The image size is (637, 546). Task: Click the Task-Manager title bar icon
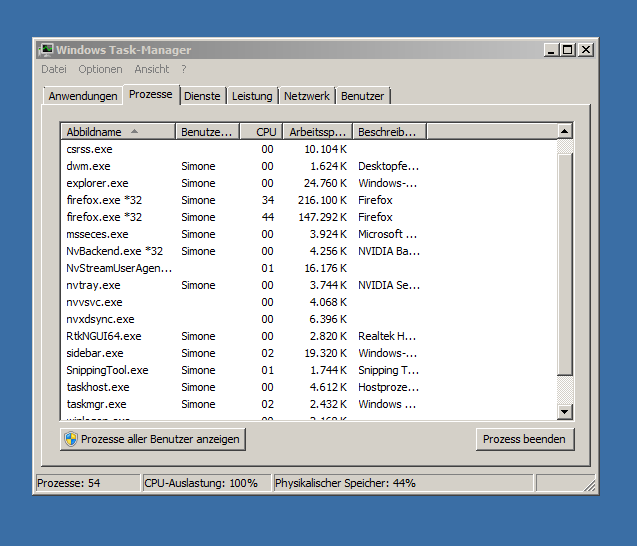[46, 50]
